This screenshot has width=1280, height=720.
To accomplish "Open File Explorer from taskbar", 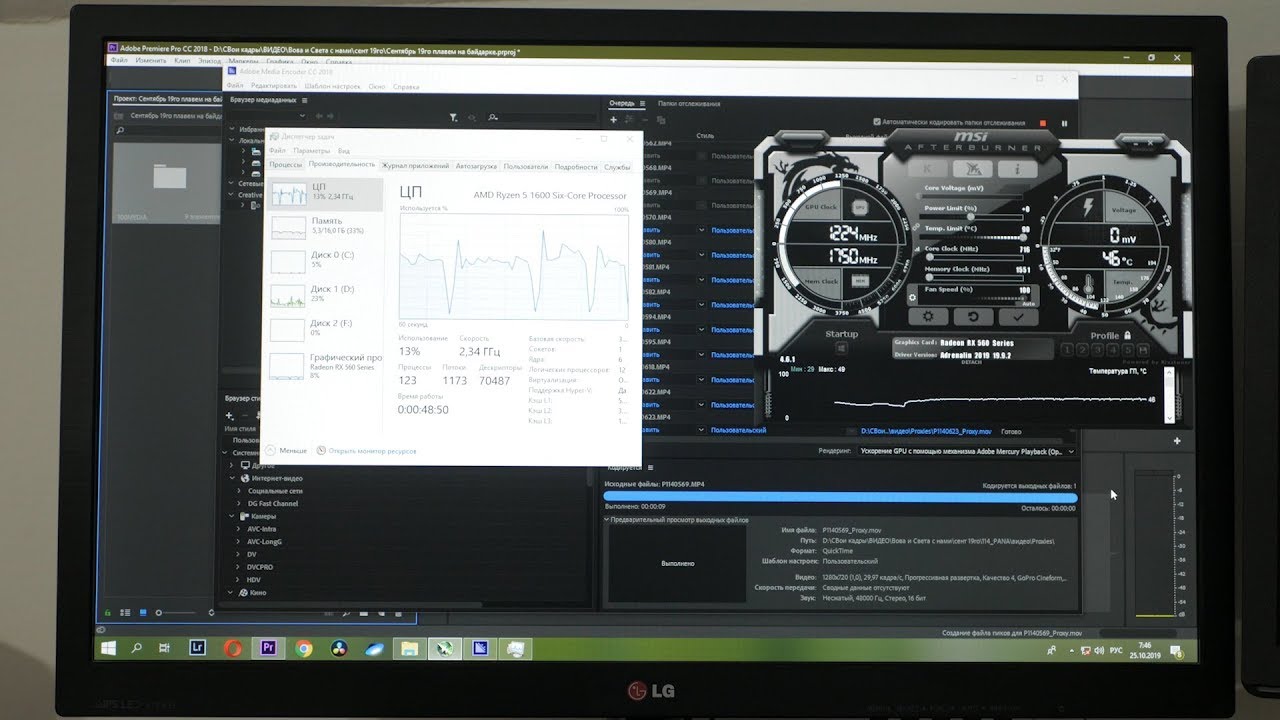I will tap(408, 648).
